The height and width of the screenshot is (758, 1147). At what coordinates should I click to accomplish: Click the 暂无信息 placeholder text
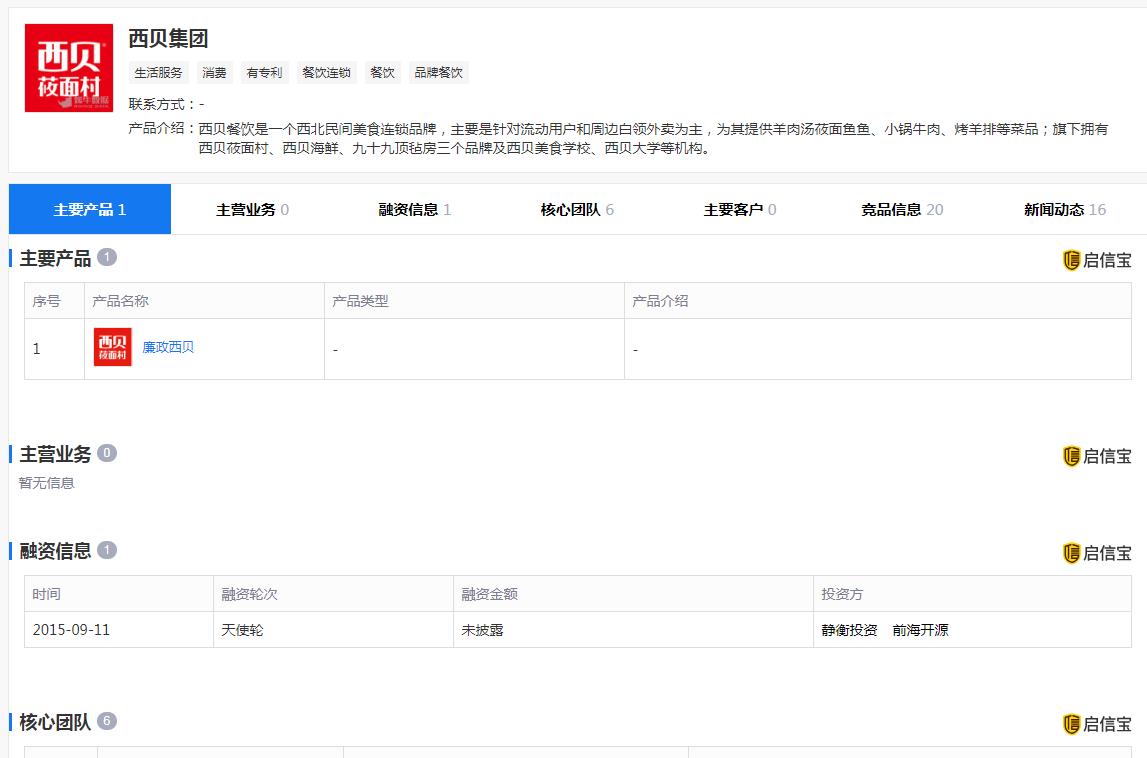point(46,483)
